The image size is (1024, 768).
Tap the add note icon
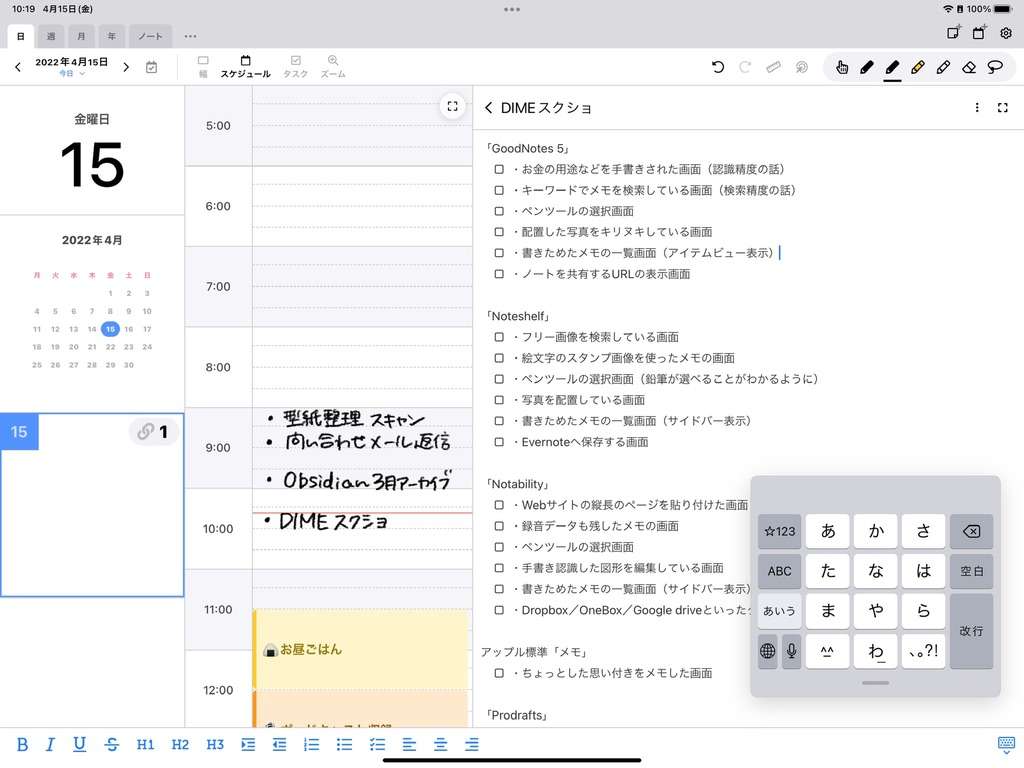click(x=953, y=33)
